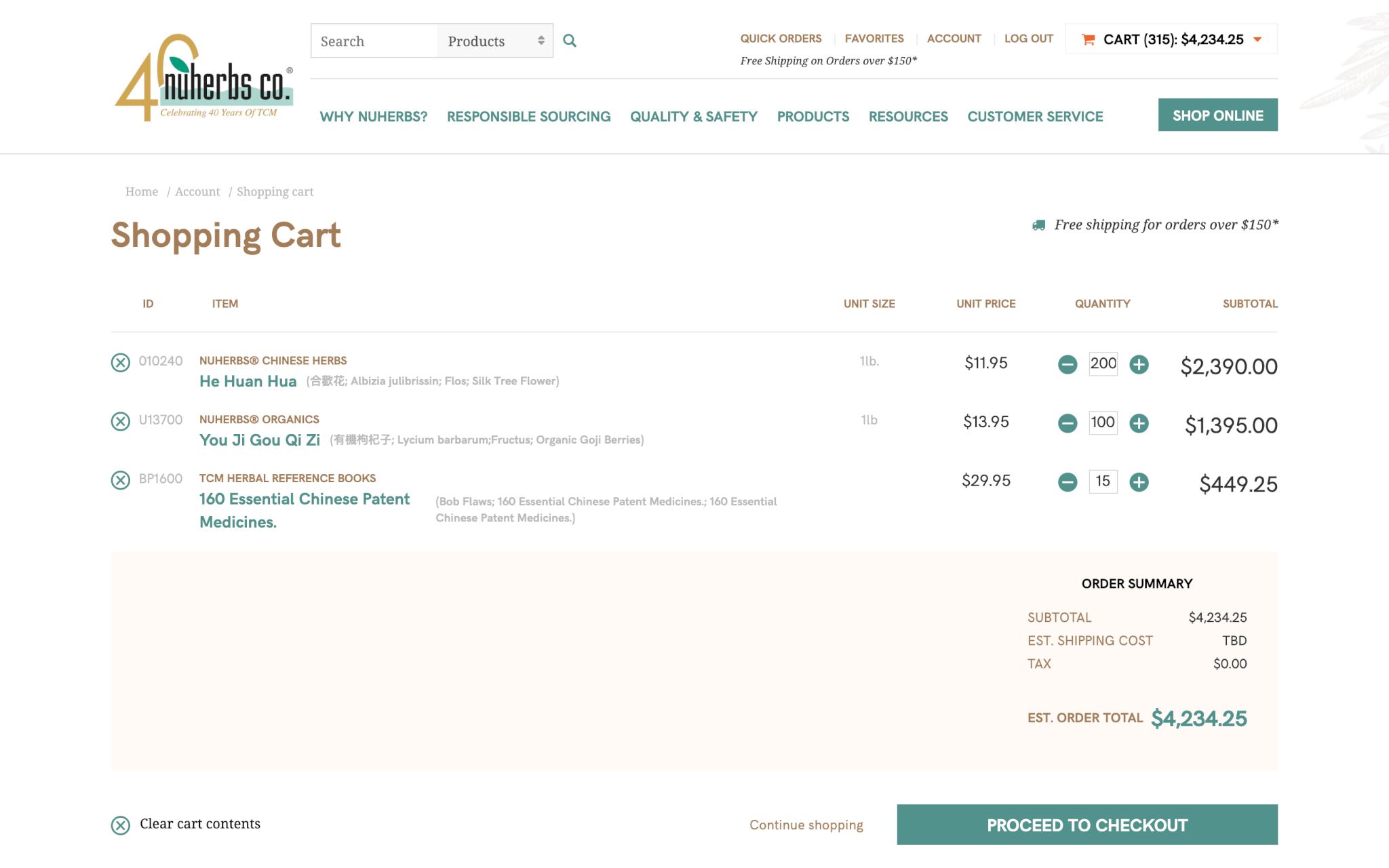Click the Shop Online button

pos(1217,115)
